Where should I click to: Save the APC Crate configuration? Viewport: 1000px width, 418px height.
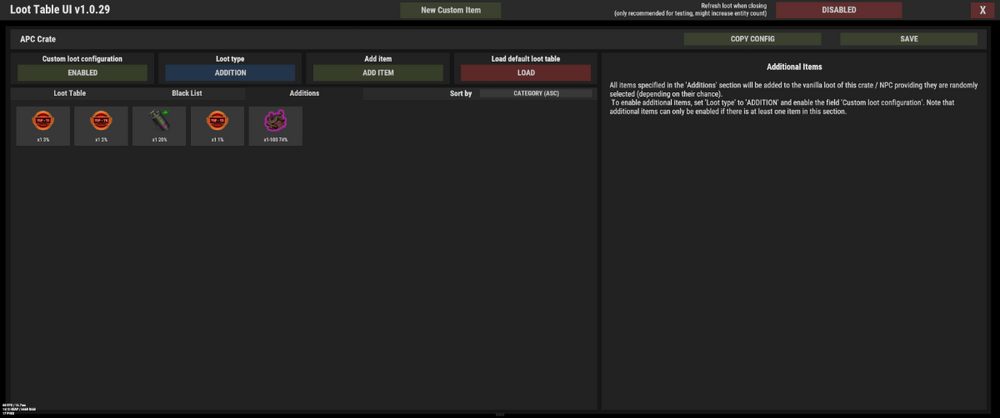(909, 39)
